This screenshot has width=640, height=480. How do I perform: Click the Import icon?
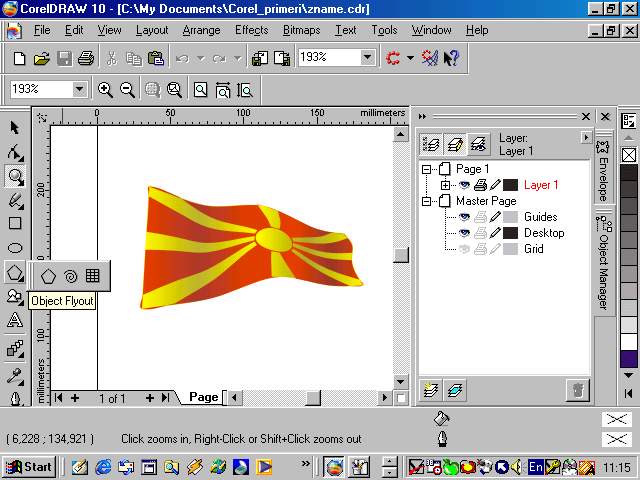(260, 58)
